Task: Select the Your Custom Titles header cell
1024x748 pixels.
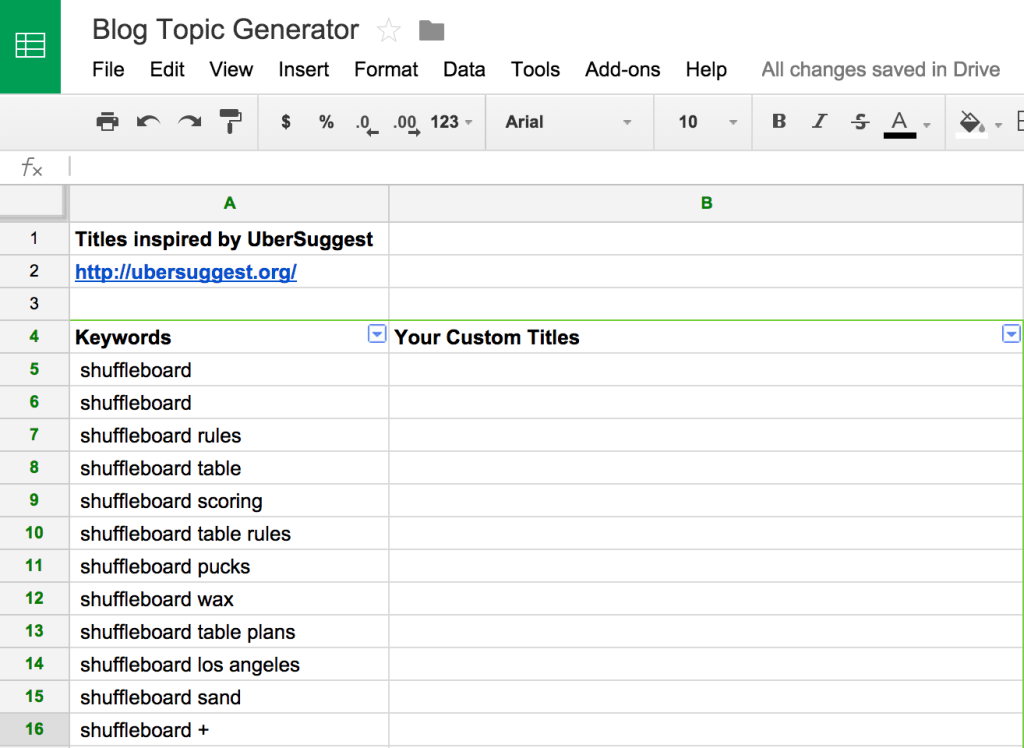Action: click(706, 337)
